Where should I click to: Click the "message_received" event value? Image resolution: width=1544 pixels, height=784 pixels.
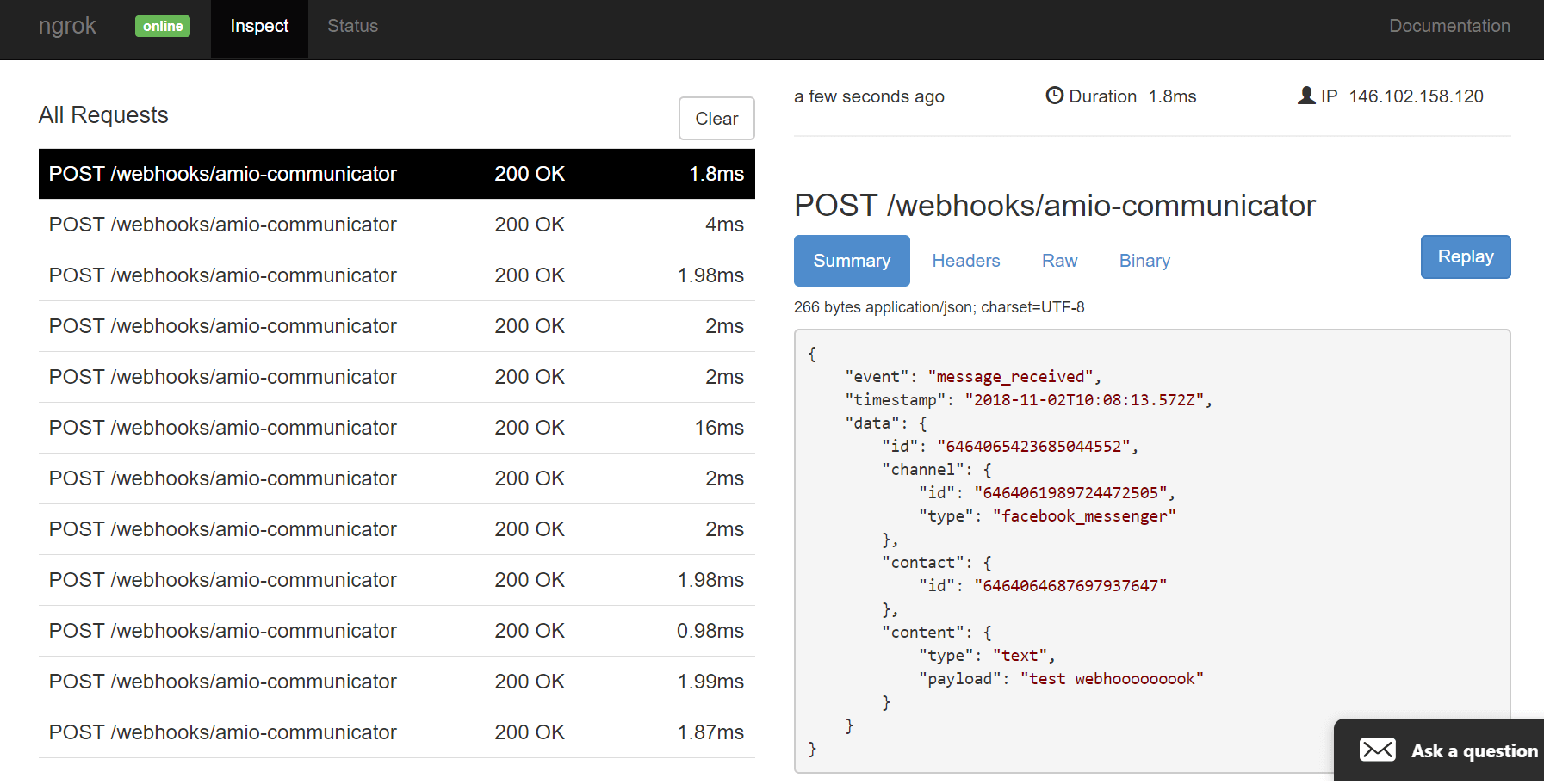click(x=1010, y=377)
